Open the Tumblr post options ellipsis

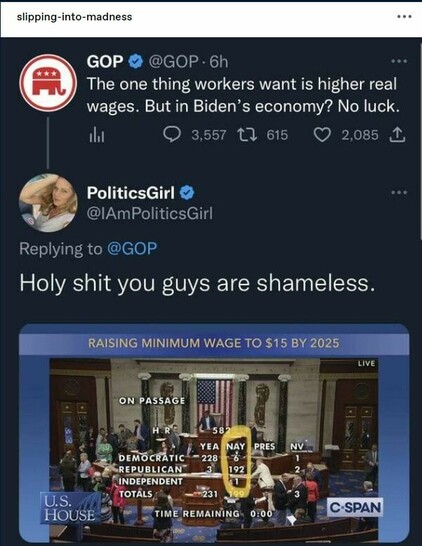[x=405, y=16]
